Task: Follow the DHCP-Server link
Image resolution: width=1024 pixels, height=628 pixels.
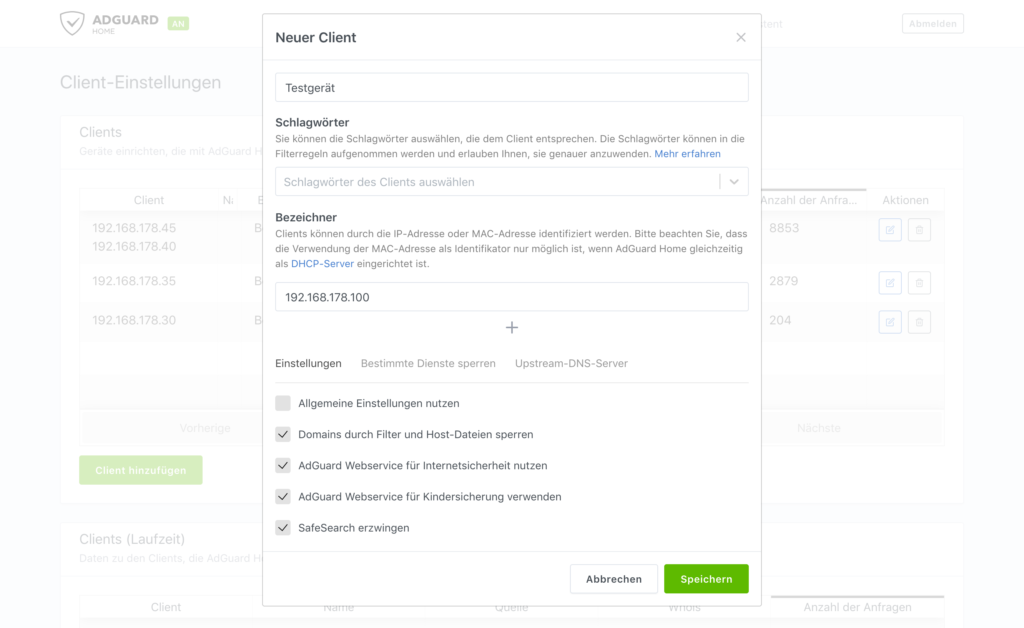Action: click(322, 264)
